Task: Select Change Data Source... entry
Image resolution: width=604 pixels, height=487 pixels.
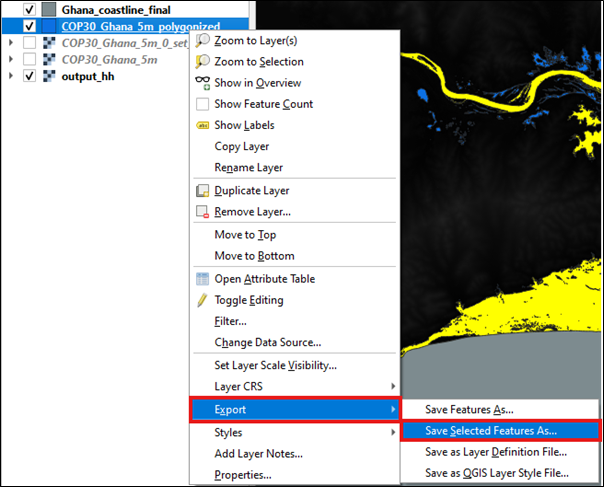Action: click(295, 343)
